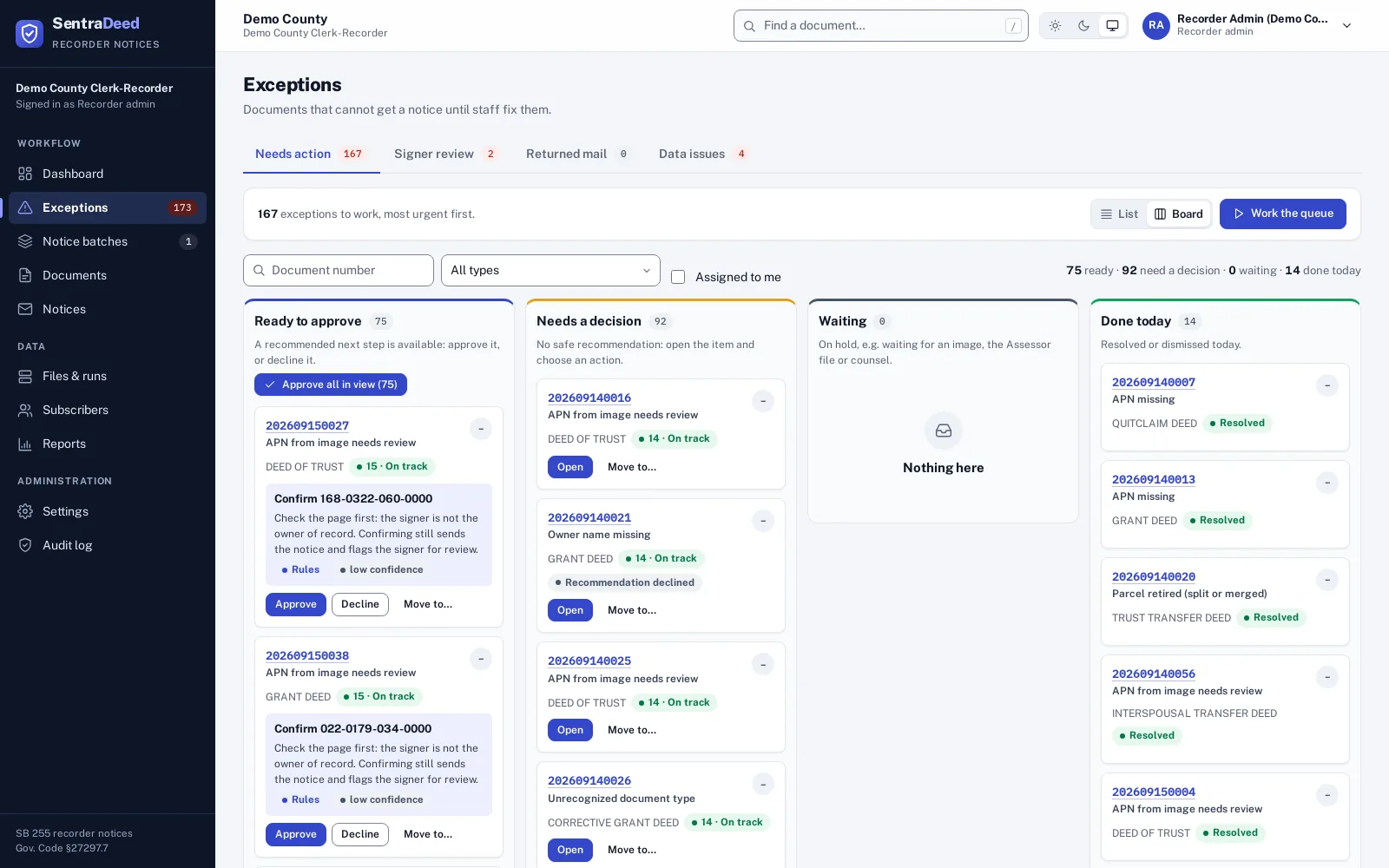Click RA user avatar
The image size is (1389, 868).
point(1156,25)
